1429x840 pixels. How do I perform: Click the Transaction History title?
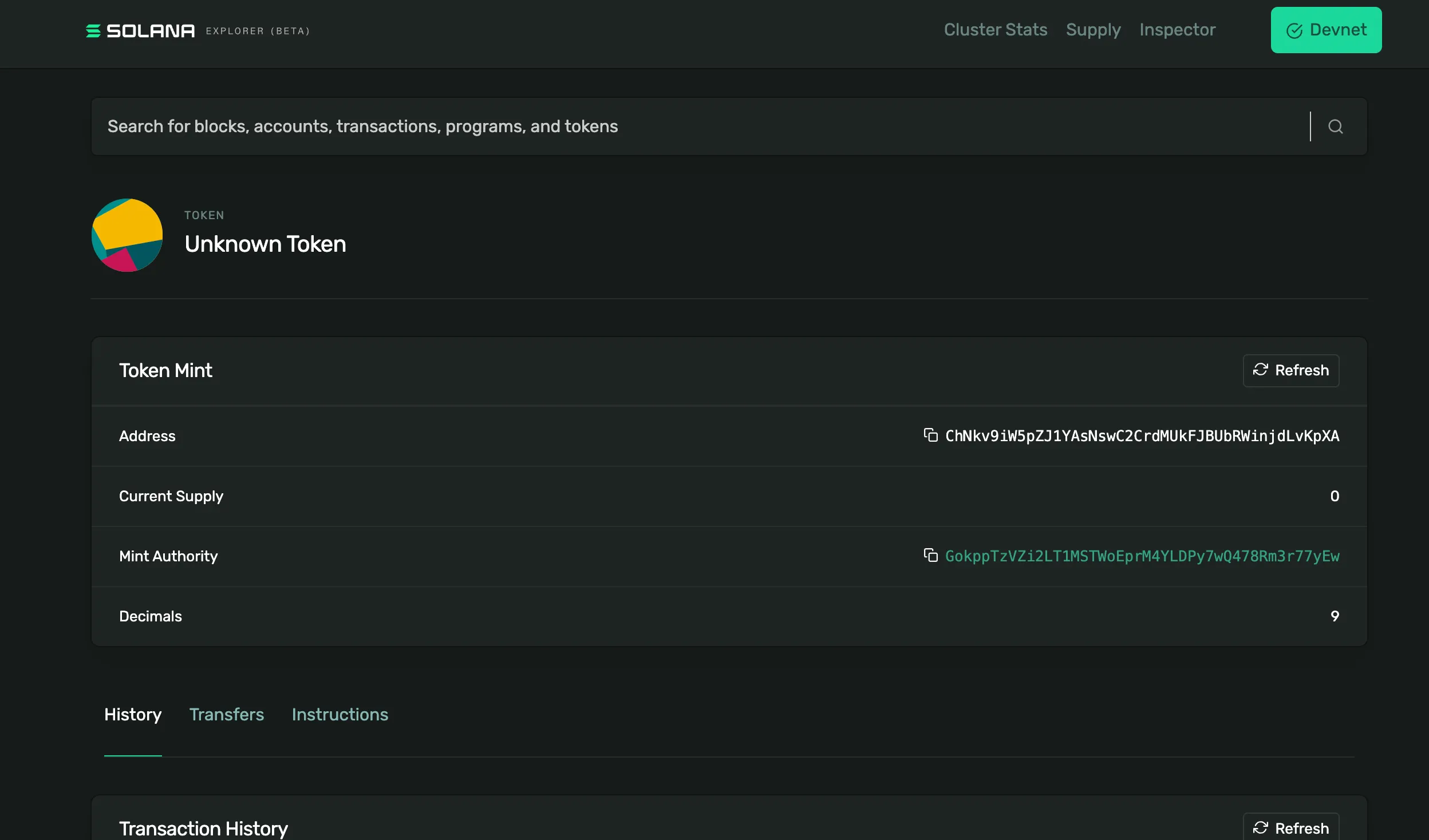pyautogui.click(x=203, y=829)
